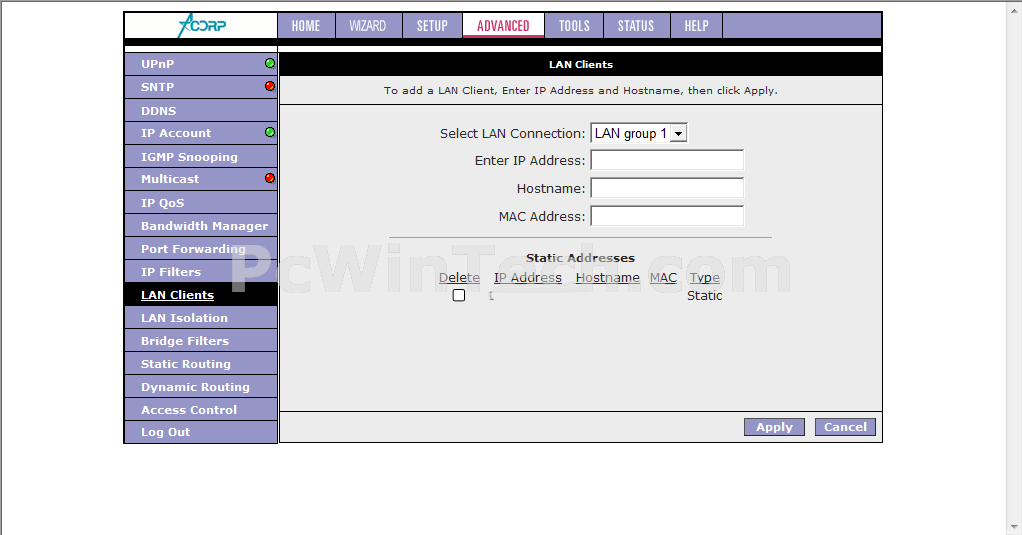Click the IP Address column header

click(527, 278)
